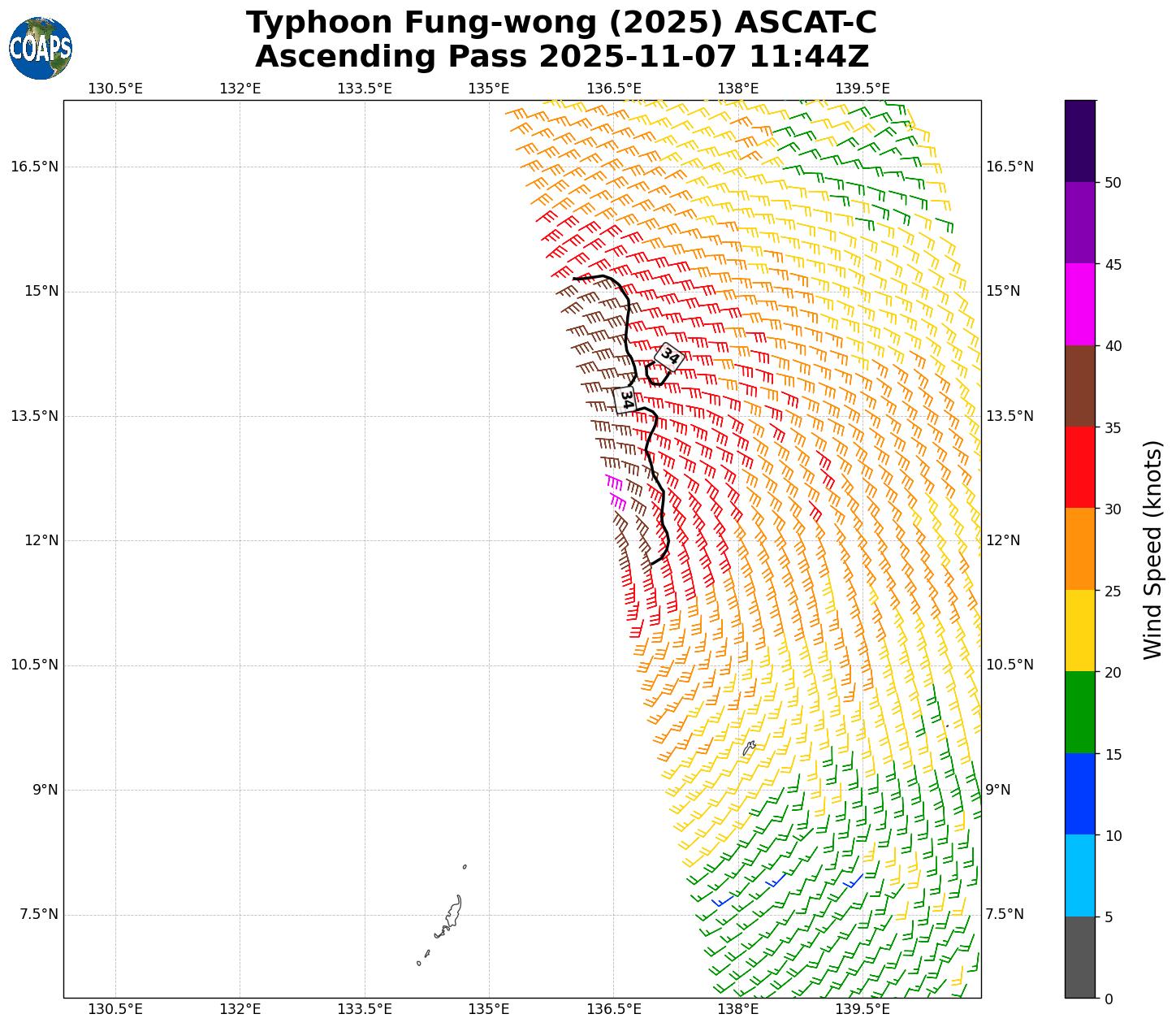
Task: Click the 16.5°N label on left axis
Action: click(34, 167)
